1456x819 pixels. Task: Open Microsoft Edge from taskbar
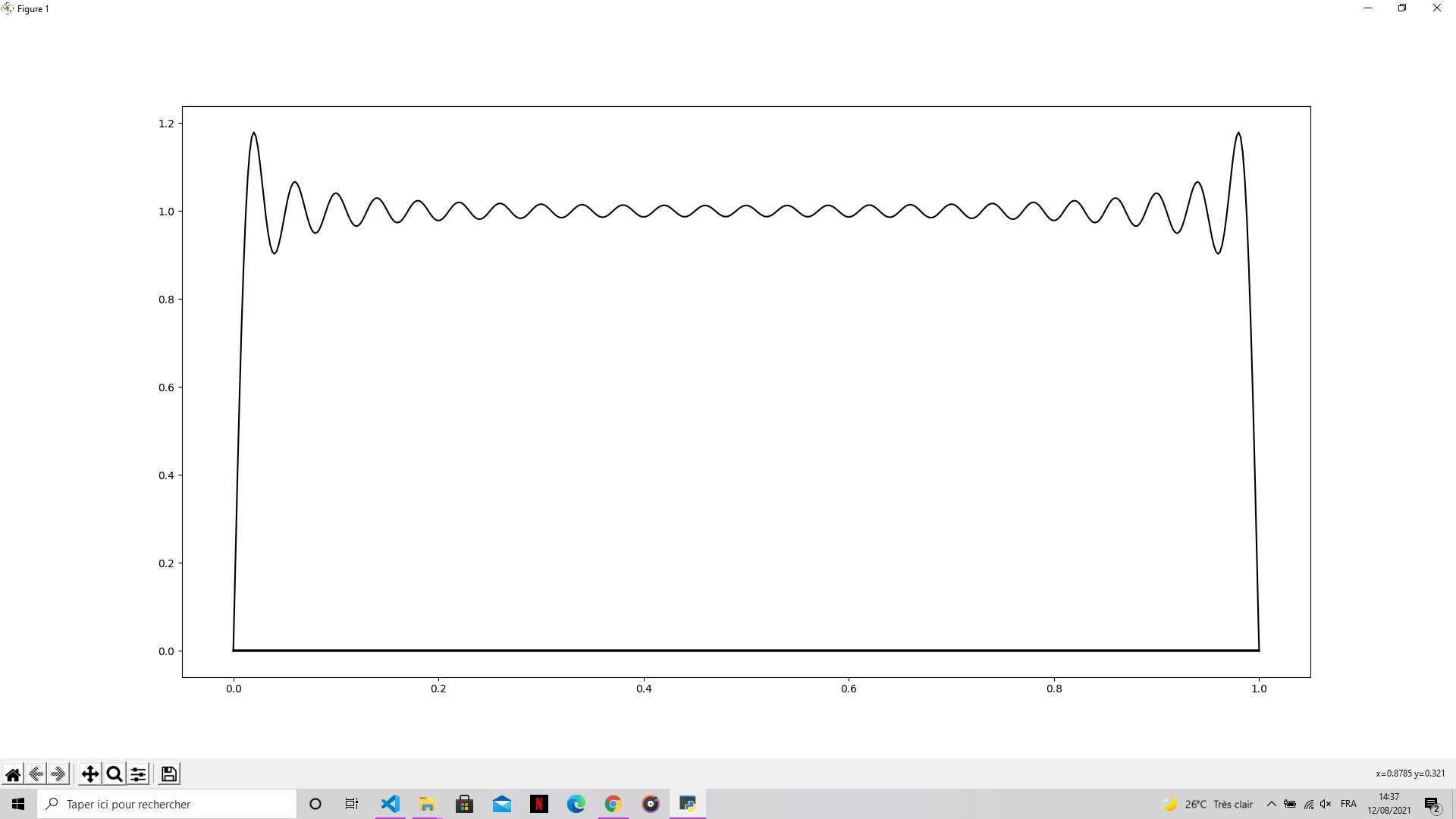(x=576, y=804)
